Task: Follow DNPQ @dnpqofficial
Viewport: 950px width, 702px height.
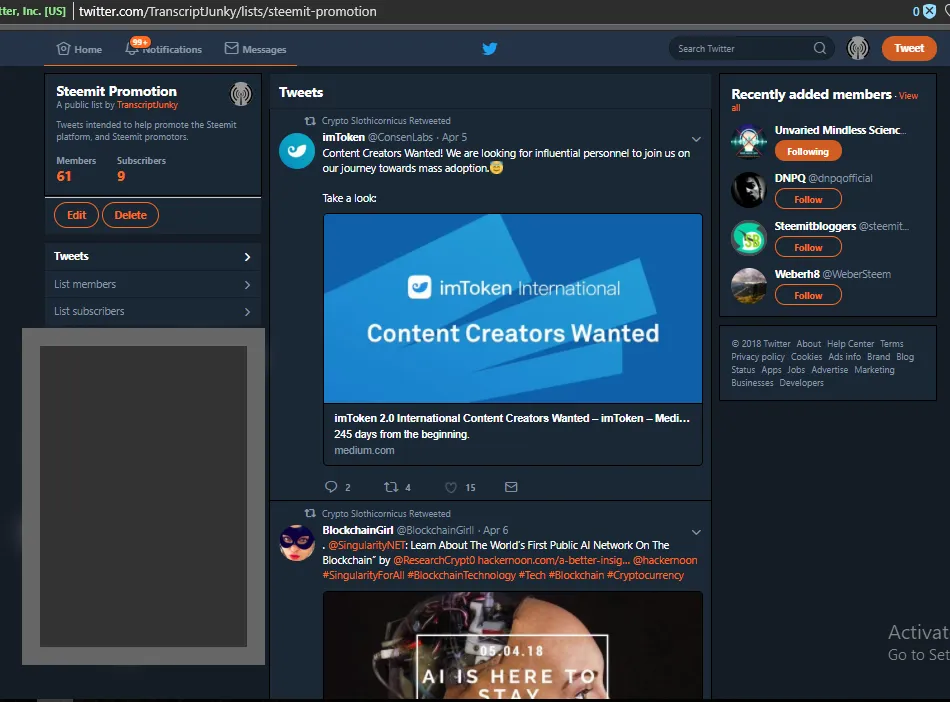Action: tap(808, 199)
